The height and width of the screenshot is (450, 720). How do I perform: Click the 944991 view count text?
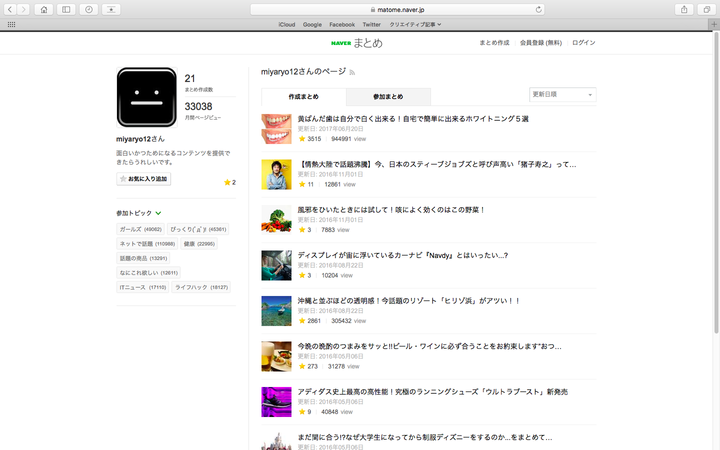click(349, 139)
